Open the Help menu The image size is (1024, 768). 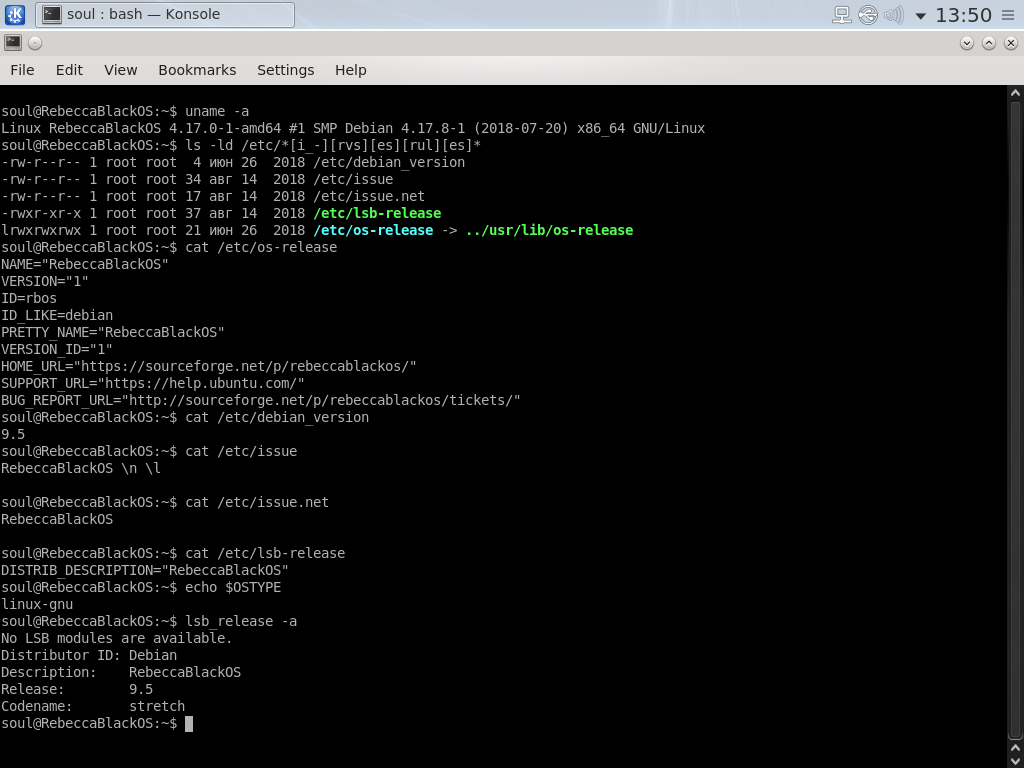[351, 70]
